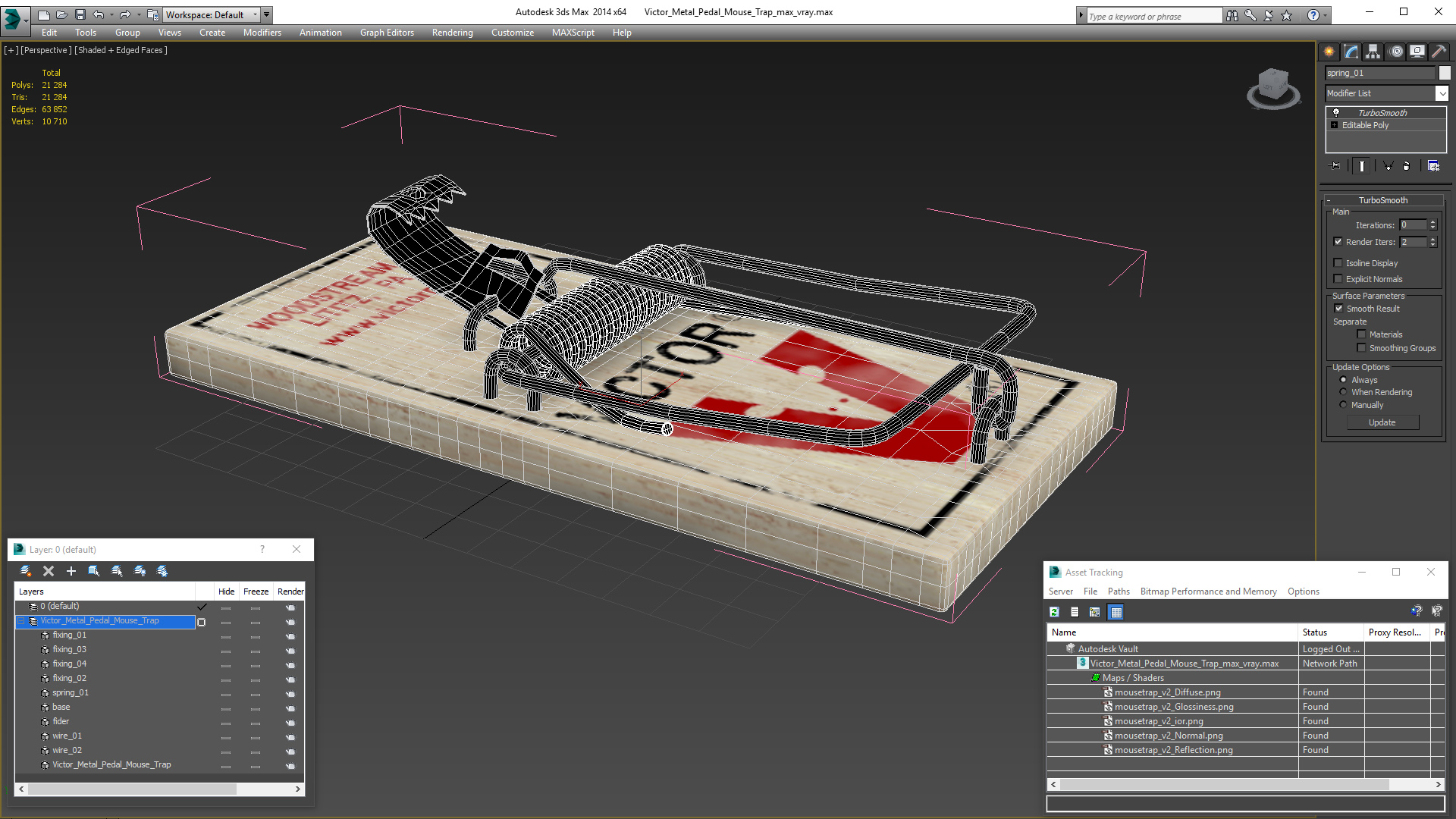Image resolution: width=1456 pixels, height=819 pixels.
Task: Open the Rendering menu
Action: coord(452,33)
